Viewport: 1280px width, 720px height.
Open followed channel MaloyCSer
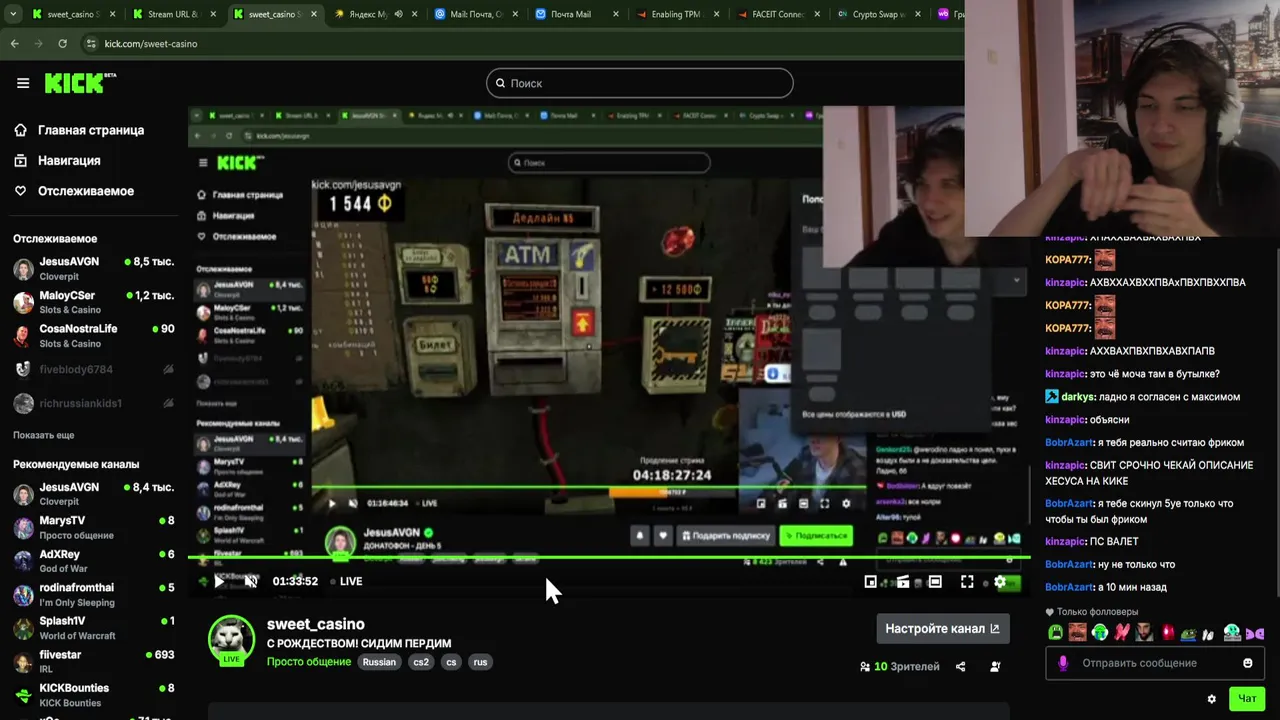(93, 302)
